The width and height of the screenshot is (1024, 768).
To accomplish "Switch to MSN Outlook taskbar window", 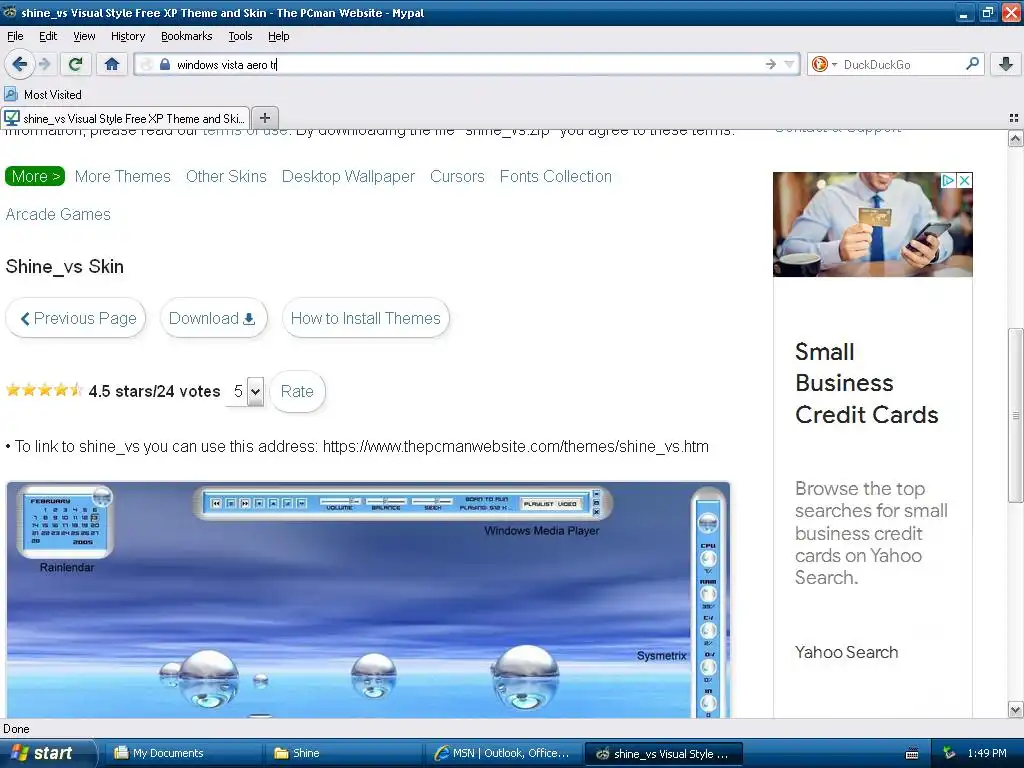I will tap(503, 753).
